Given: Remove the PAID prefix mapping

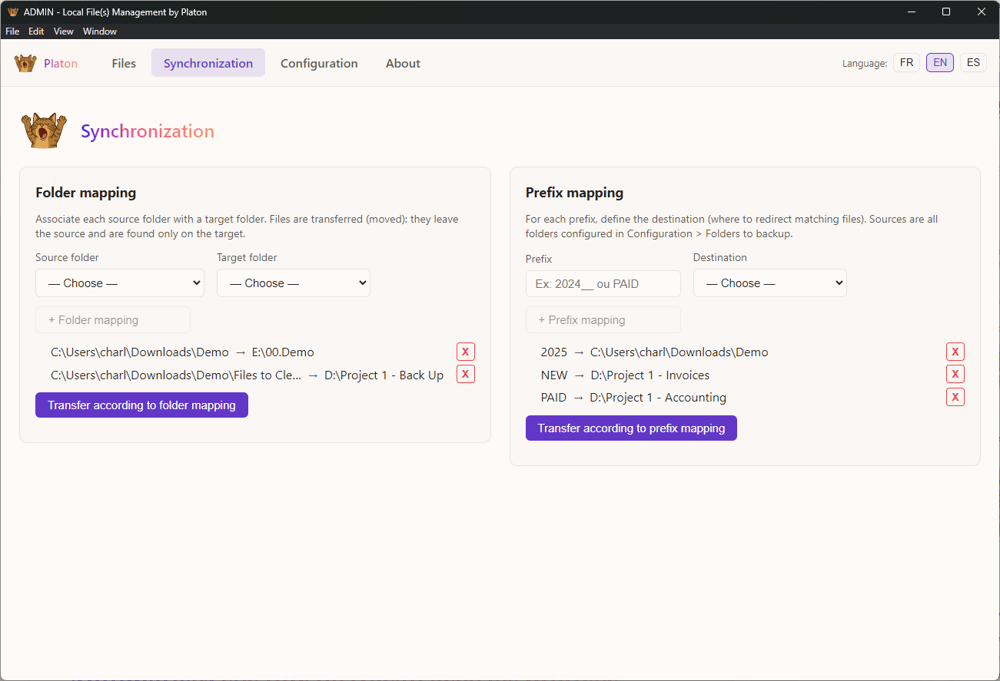Looking at the screenshot, I should coord(955,397).
